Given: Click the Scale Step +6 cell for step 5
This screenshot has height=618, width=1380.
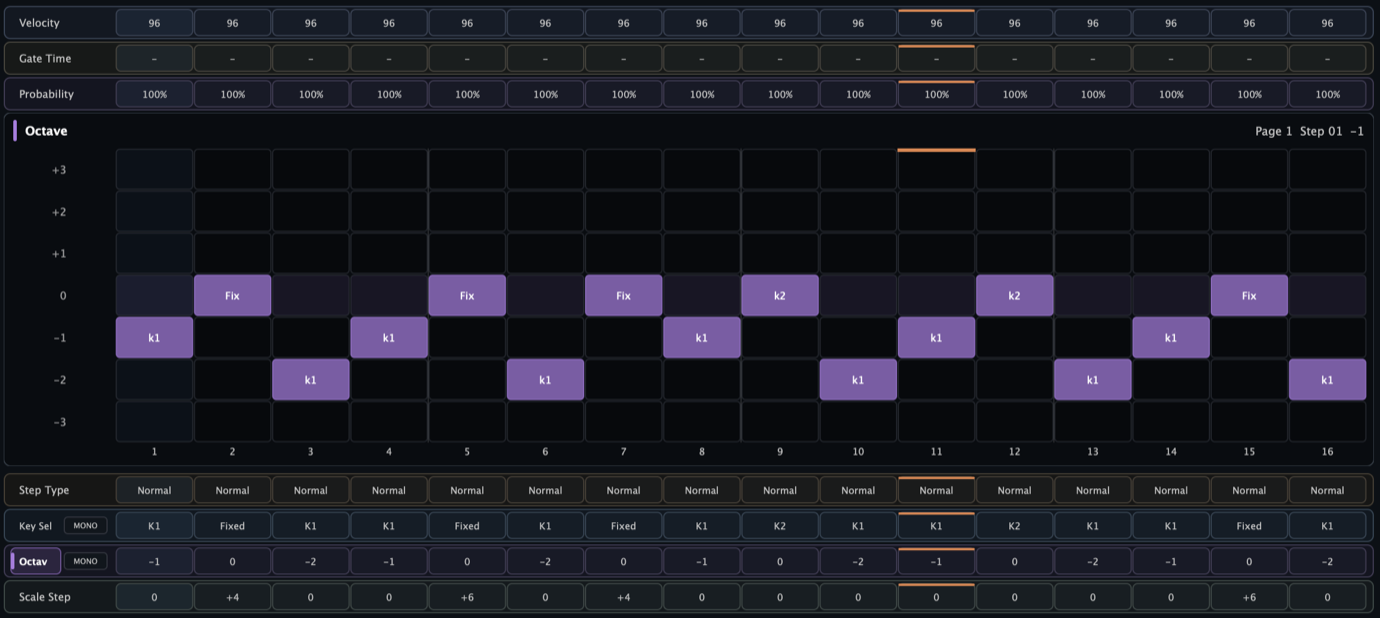Looking at the screenshot, I should (467, 597).
